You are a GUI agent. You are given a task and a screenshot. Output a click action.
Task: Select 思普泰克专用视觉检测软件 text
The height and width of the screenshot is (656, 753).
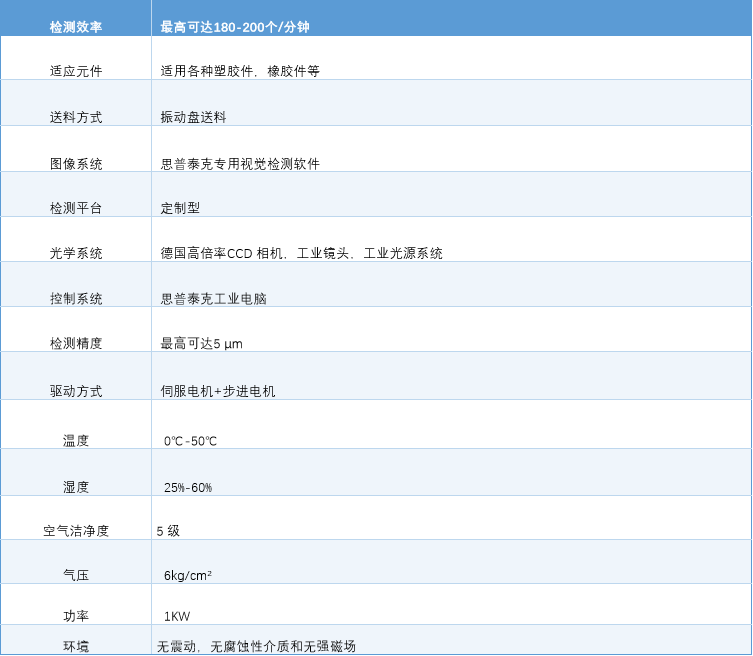pyautogui.click(x=240, y=164)
